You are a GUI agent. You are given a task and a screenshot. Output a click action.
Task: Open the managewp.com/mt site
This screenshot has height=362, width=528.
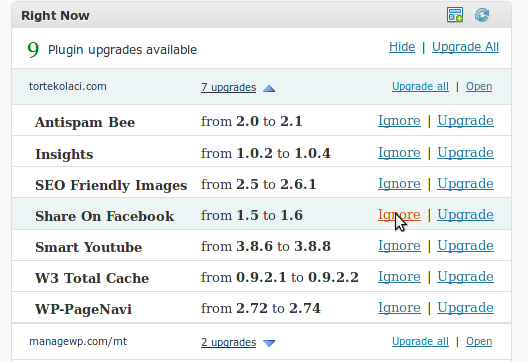point(479,341)
